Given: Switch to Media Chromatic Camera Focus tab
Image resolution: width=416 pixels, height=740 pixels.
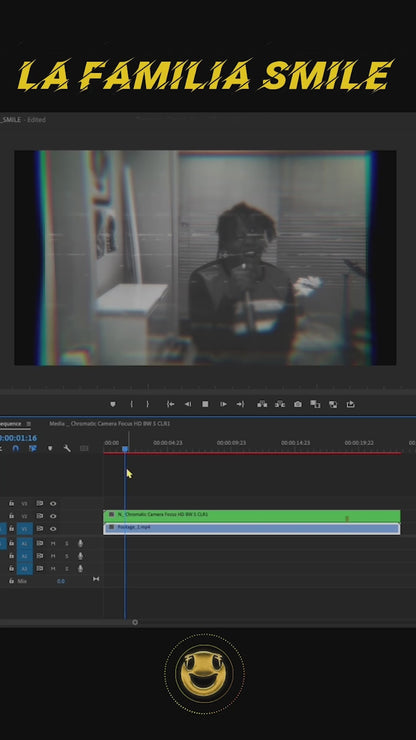Looking at the screenshot, I should coord(110,424).
